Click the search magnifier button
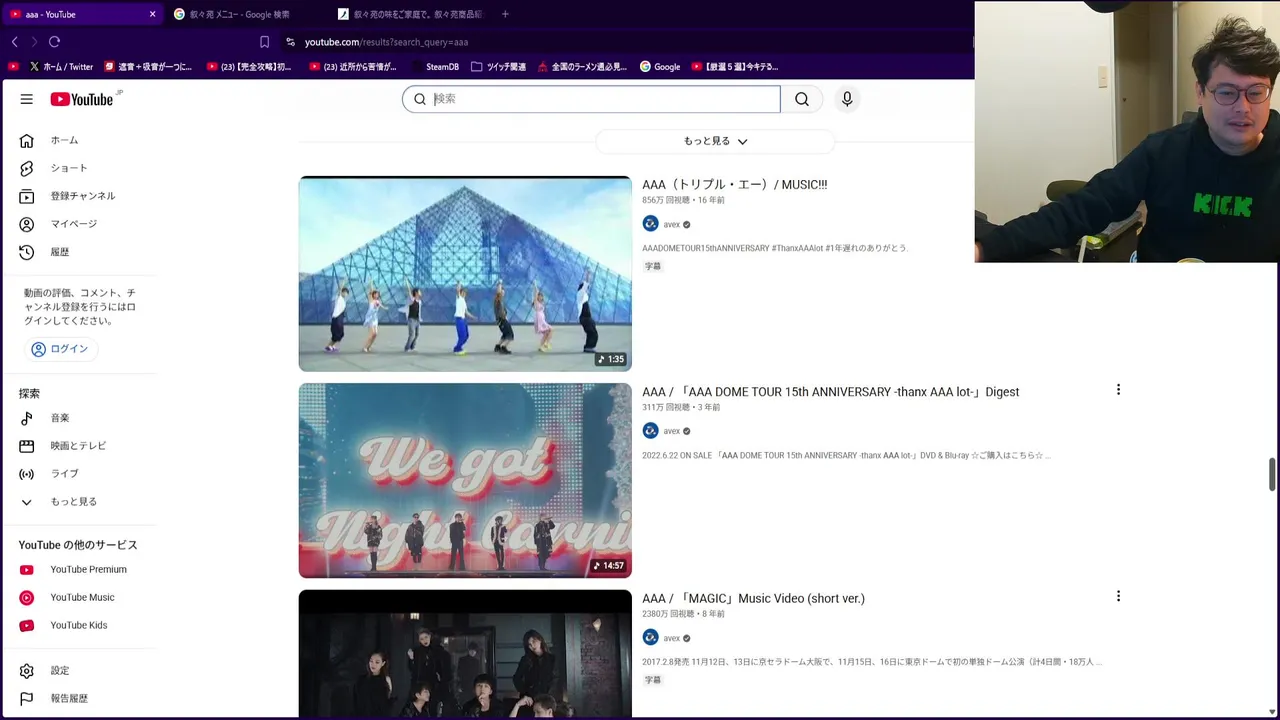The image size is (1280, 720). 802,99
